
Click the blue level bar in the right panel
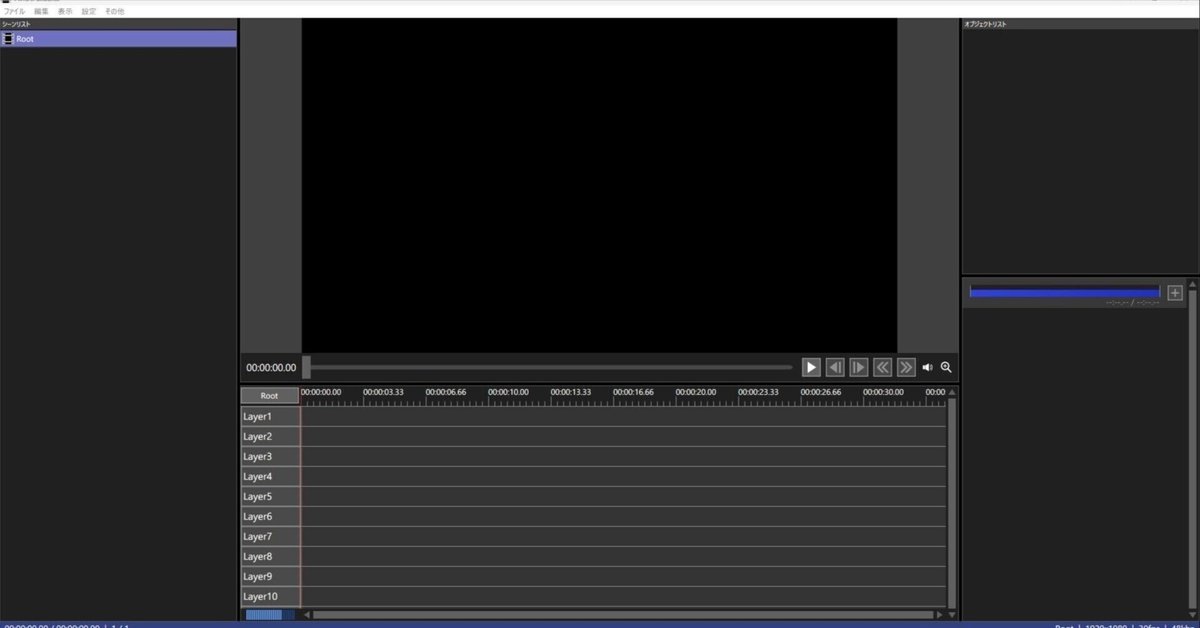coord(1063,291)
